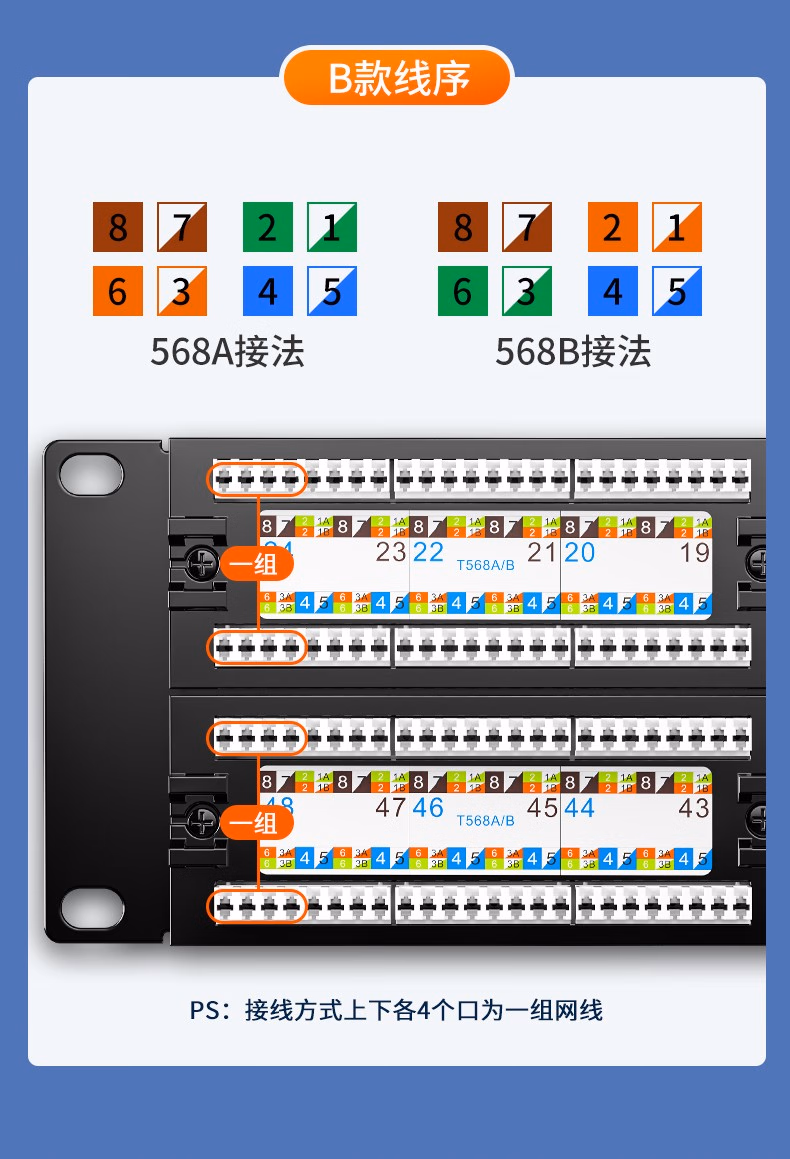Select the orange 6 square in 568A

(x=118, y=291)
